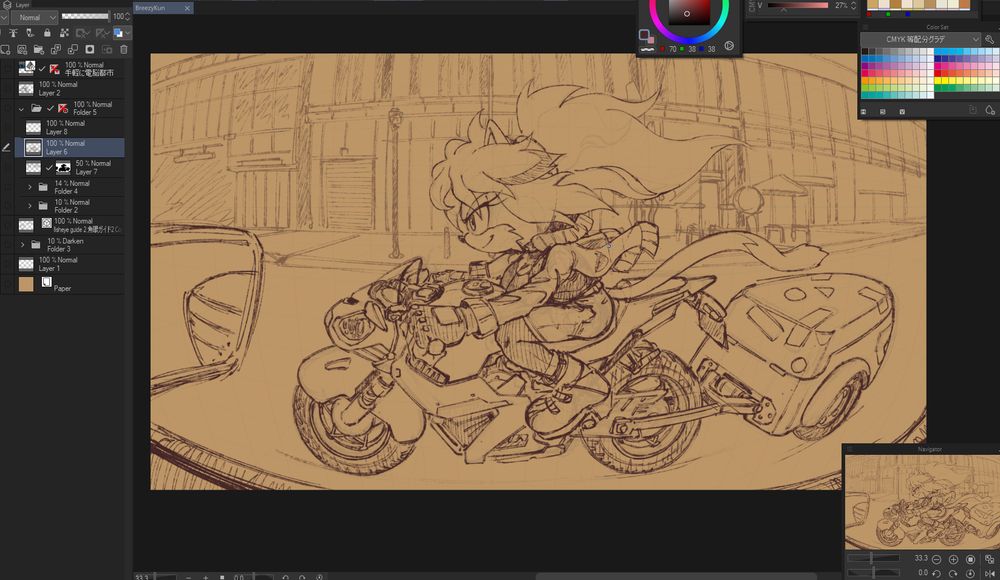Click the Navigator zoom in icon
The width and height of the screenshot is (1000, 580).
(953, 559)
